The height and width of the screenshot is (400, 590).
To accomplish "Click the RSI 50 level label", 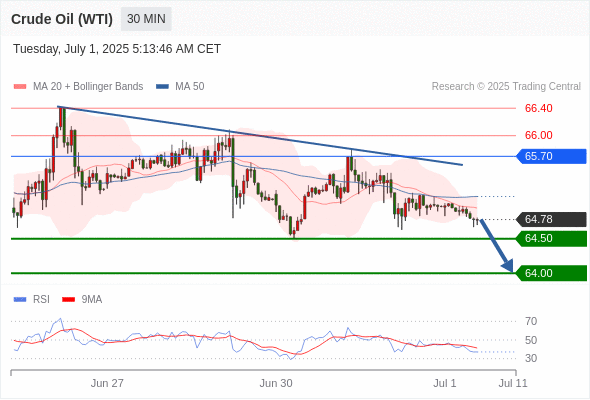I will (531, 340).
